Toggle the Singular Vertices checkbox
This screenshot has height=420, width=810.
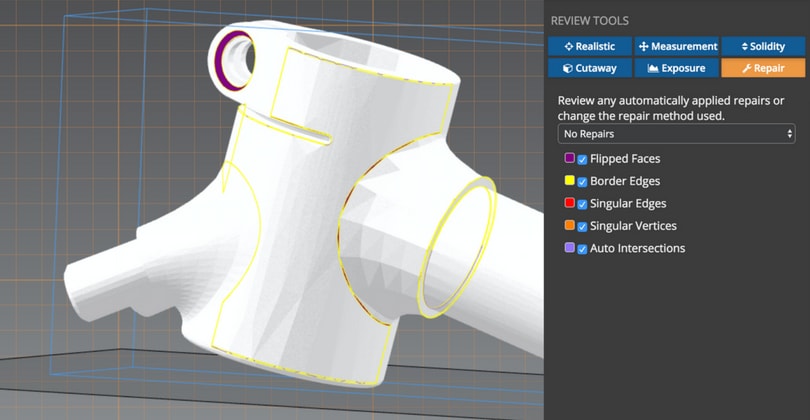pyautogui.click(x=582, y=227)
